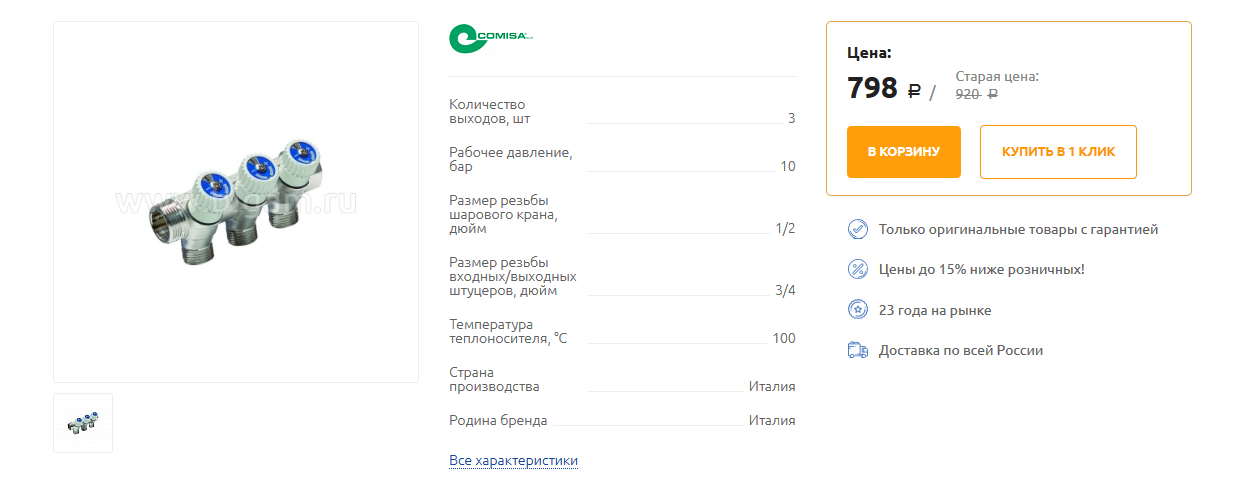The image size is (1245, 488).
Task: Open Все характеристики link
Action: point(514,461)
